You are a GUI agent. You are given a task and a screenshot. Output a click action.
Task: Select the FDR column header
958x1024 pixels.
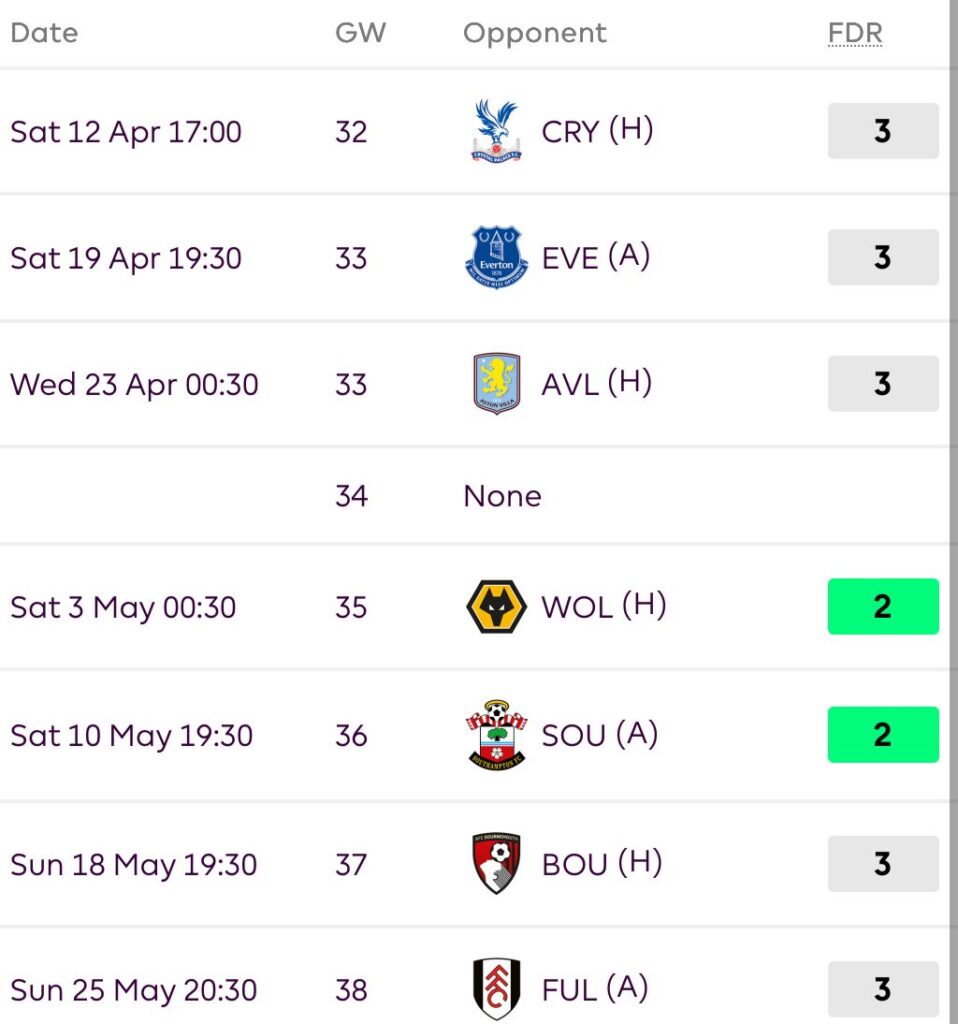click(855, 33)
